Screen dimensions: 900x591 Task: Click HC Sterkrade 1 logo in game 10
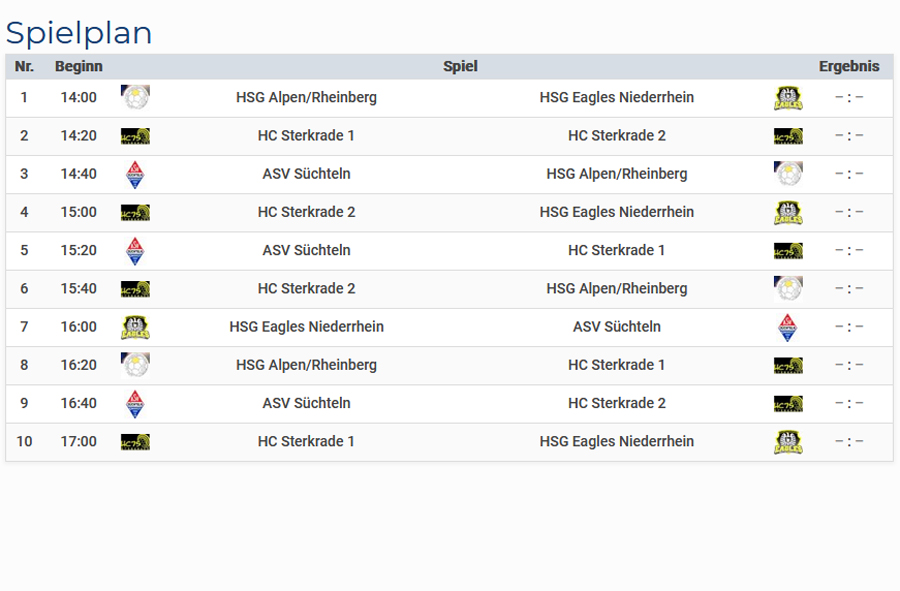(135, 442)
